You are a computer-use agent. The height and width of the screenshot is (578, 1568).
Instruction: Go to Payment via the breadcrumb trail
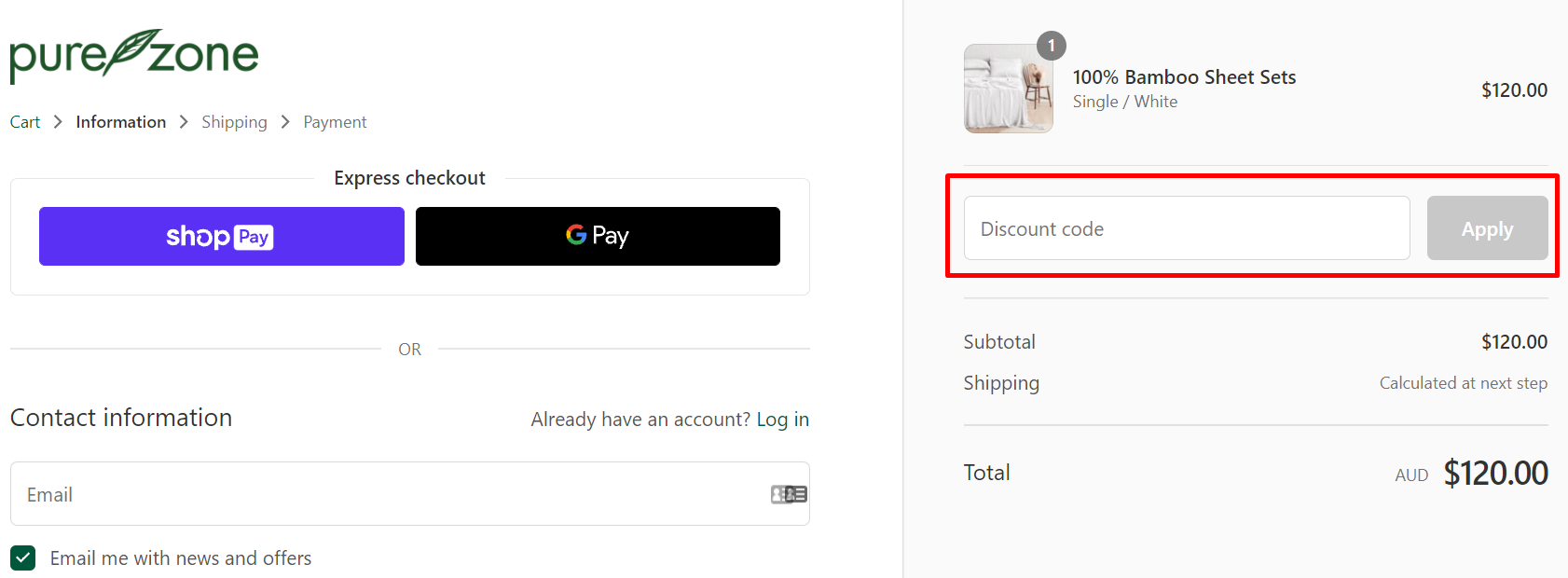[335, 121]
